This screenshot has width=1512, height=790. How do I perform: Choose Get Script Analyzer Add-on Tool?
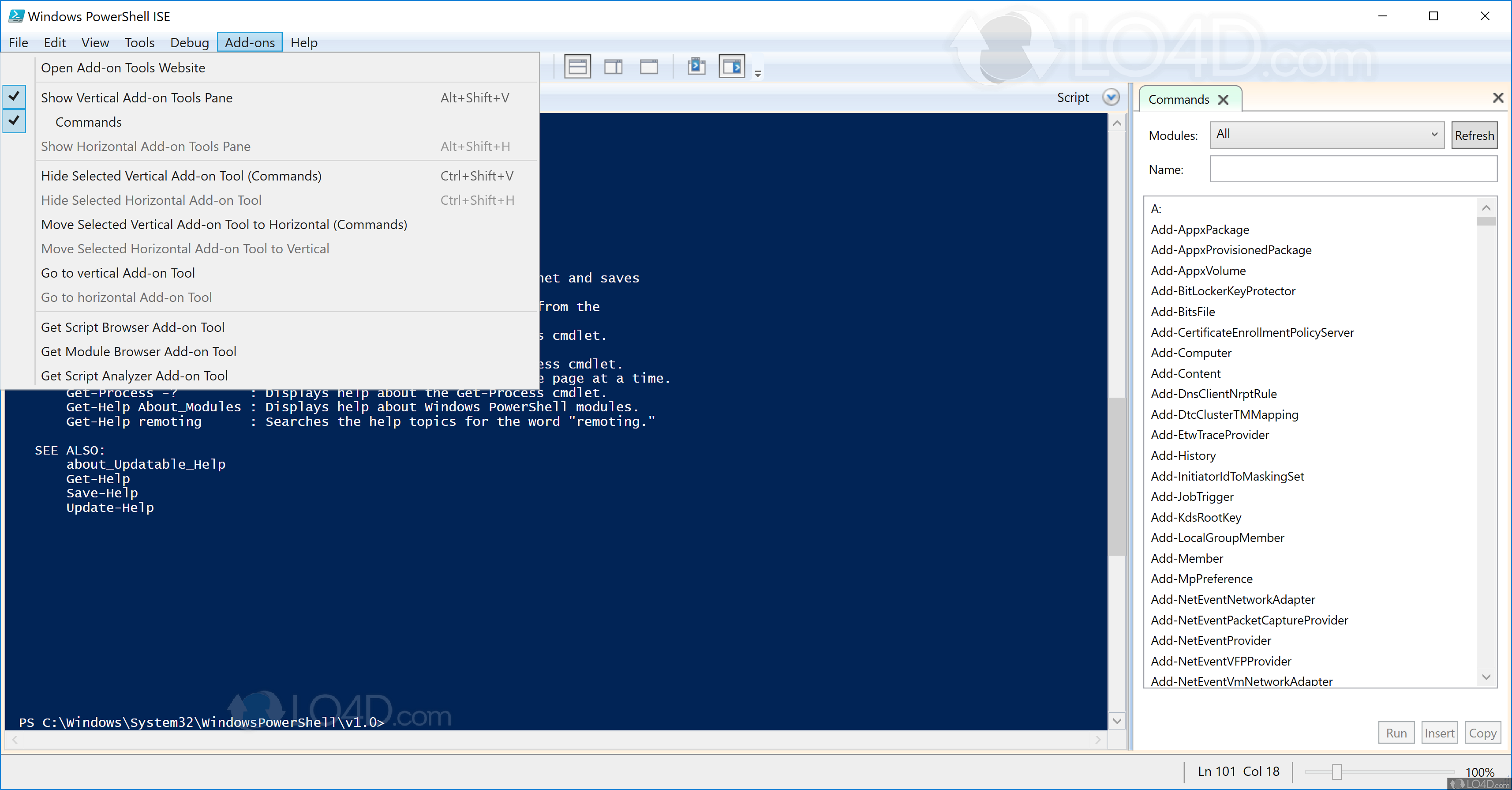[x=287, y=376]
